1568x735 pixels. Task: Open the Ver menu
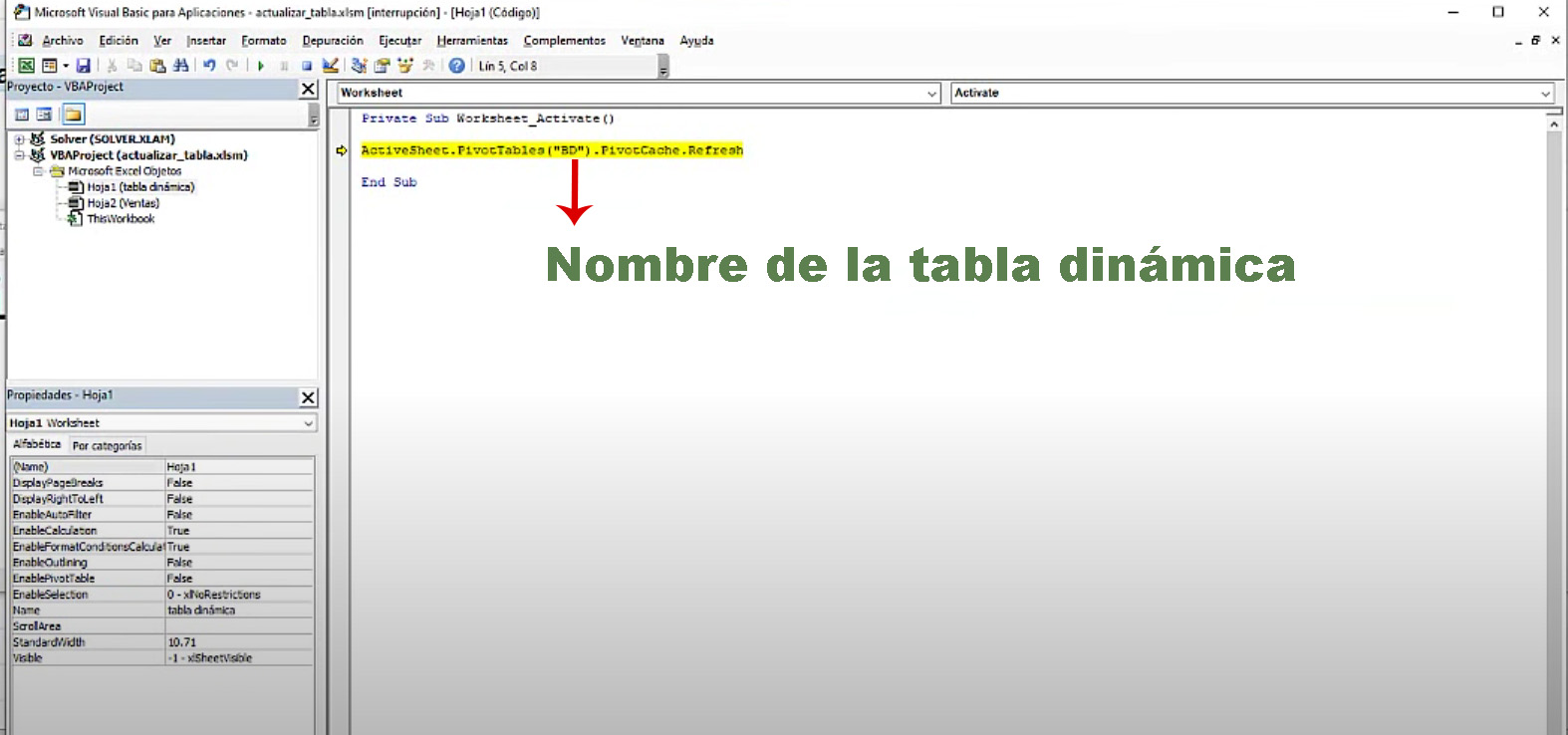(x=162, y=41)
